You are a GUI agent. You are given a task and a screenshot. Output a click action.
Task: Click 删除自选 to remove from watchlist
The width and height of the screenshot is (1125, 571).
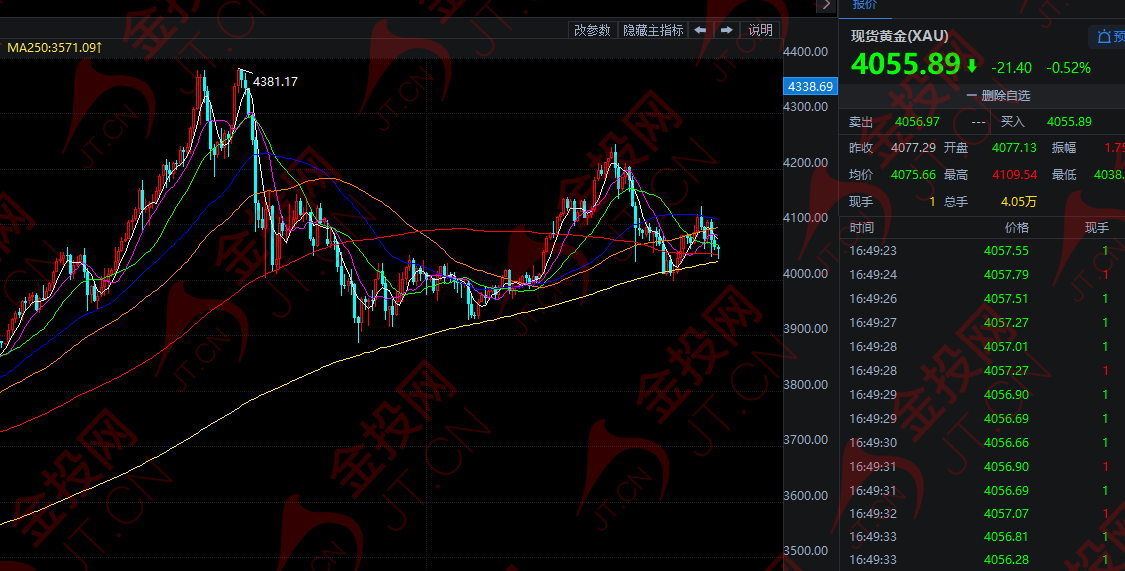(998, 95)
